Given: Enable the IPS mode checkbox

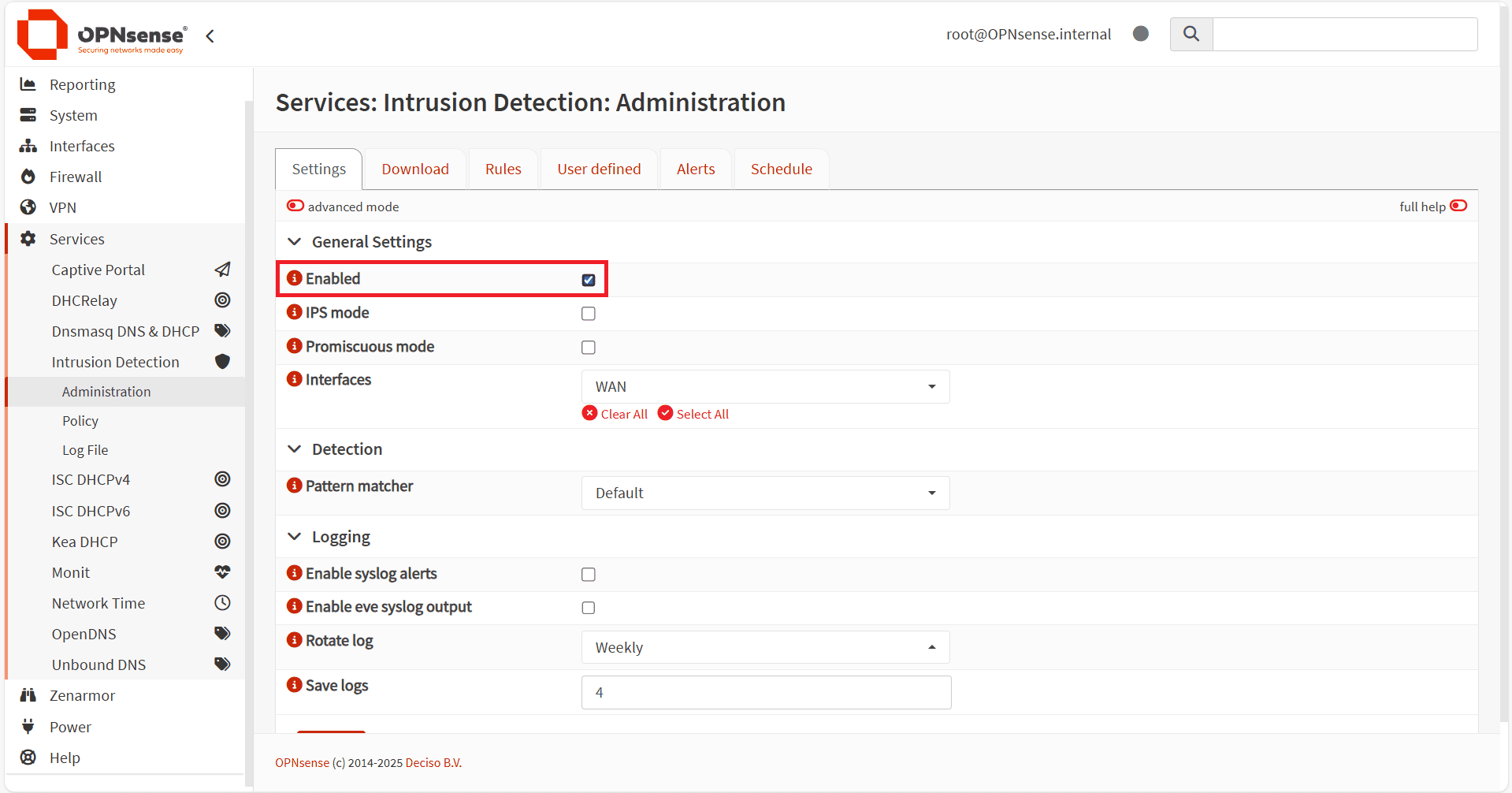Looking at the screenshot, I should coord(588,314).
